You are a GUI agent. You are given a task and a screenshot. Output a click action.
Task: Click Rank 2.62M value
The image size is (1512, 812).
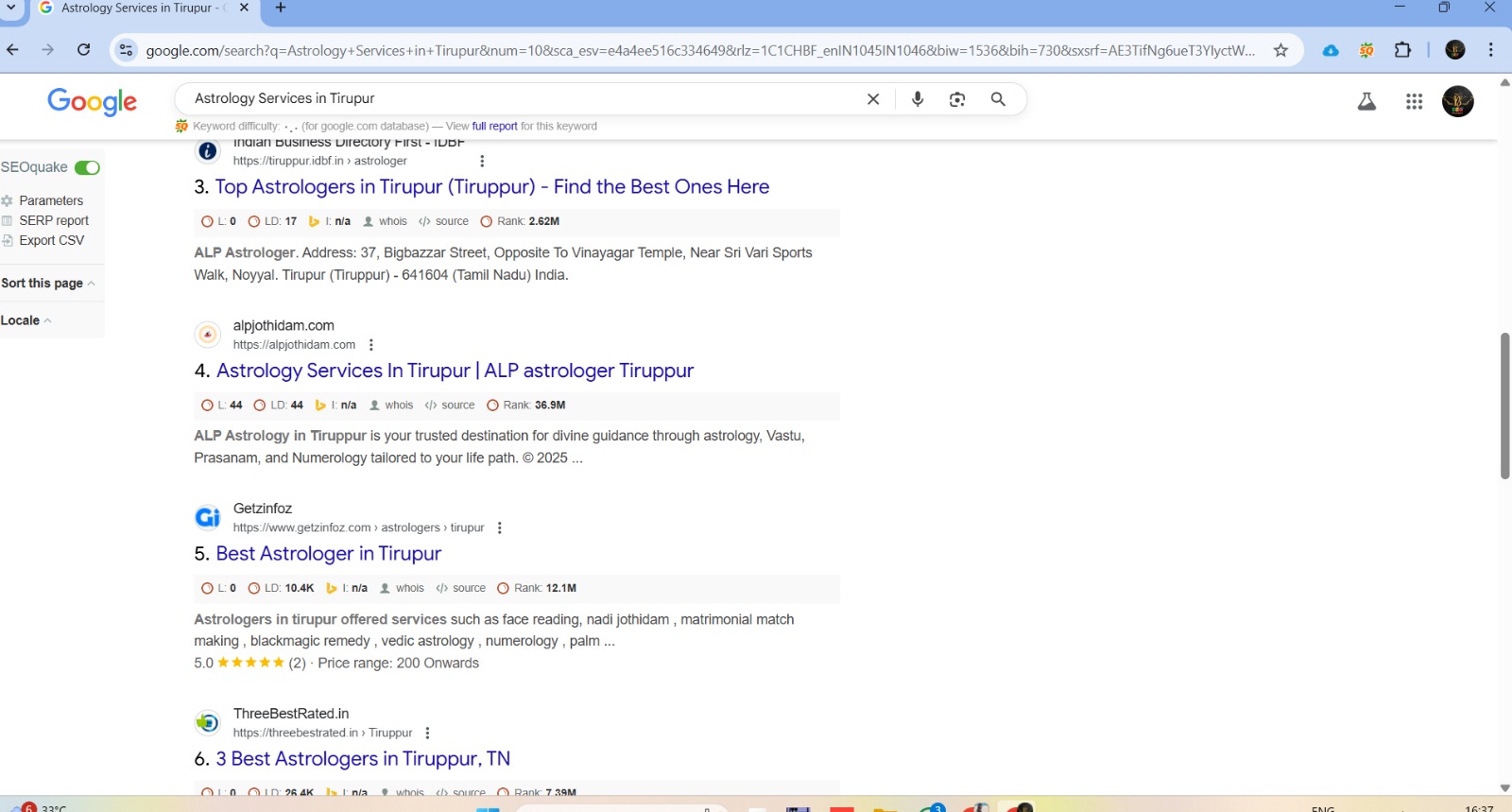pyautogui.click(x=544, y=221)
